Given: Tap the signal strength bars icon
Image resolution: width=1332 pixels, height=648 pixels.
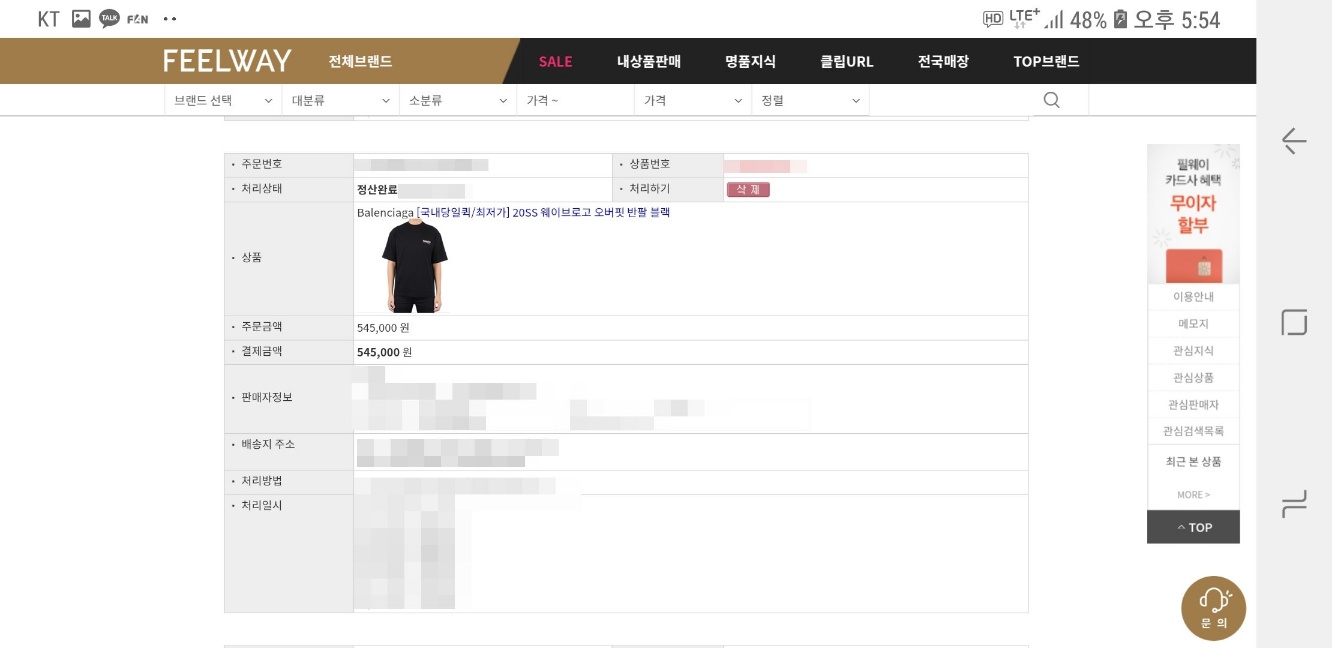Looking at the screenshot, I should pos(1054,19).
